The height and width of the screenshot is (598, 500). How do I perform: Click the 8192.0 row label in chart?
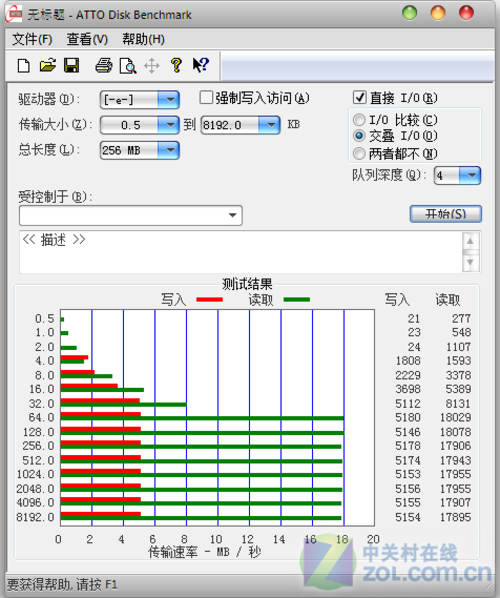35,517
